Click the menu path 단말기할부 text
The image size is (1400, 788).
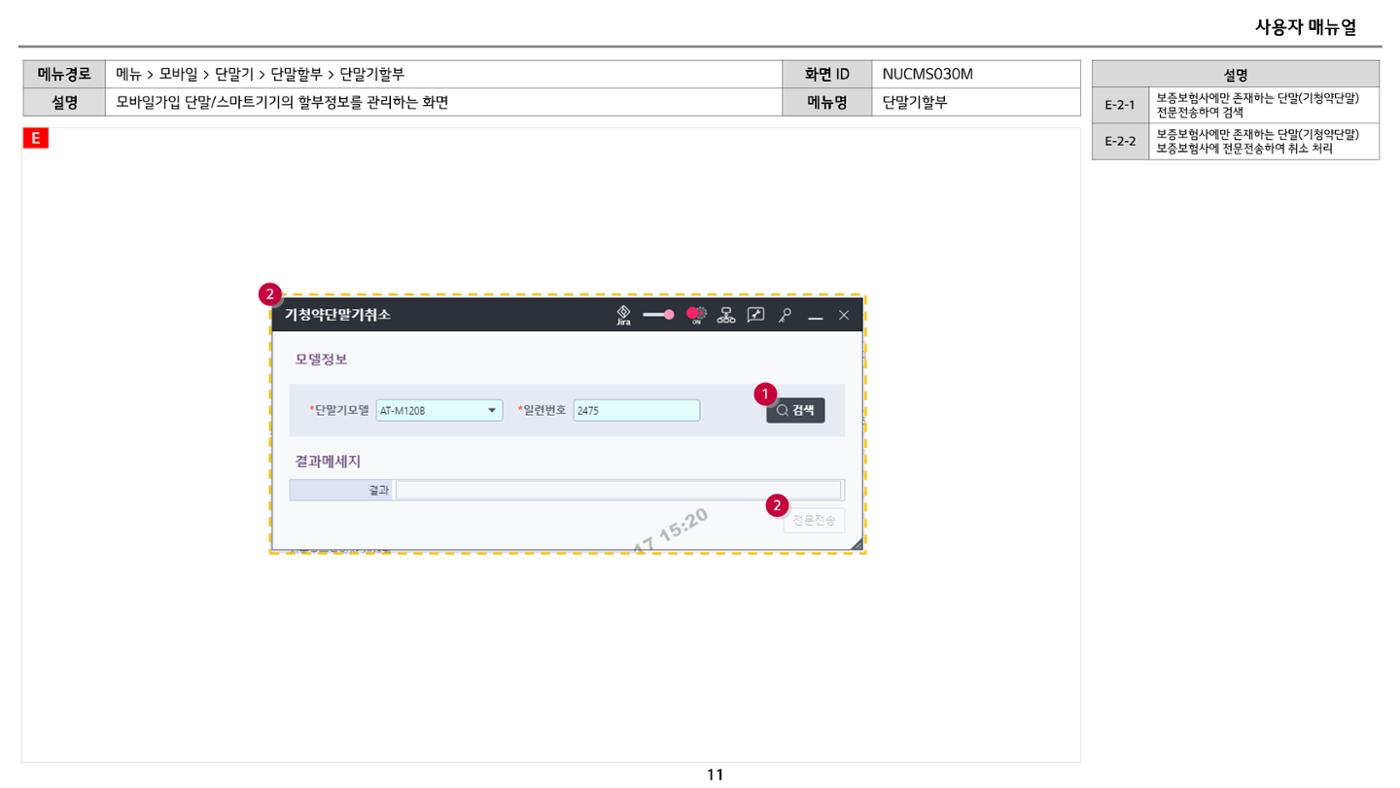tap(372, 74)
